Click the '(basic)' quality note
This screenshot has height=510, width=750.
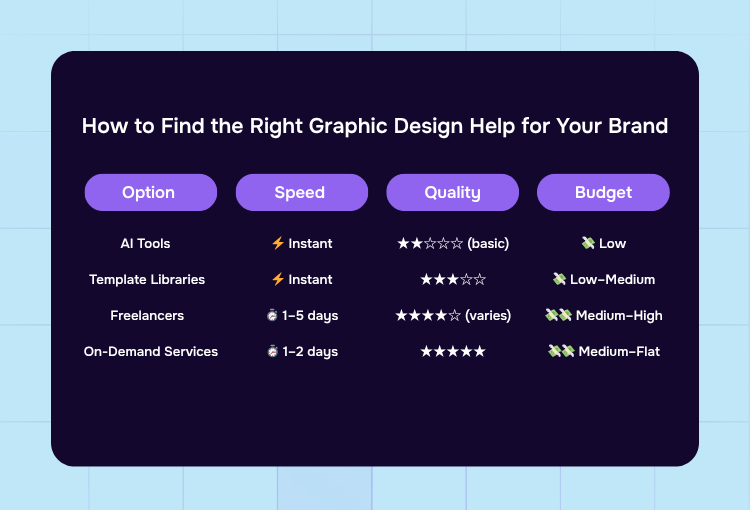click(488, 244)
